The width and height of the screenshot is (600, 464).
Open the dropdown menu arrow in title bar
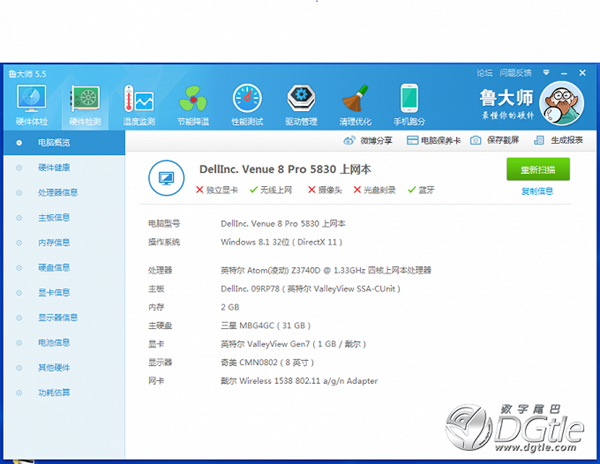click(x=546, y=72)
